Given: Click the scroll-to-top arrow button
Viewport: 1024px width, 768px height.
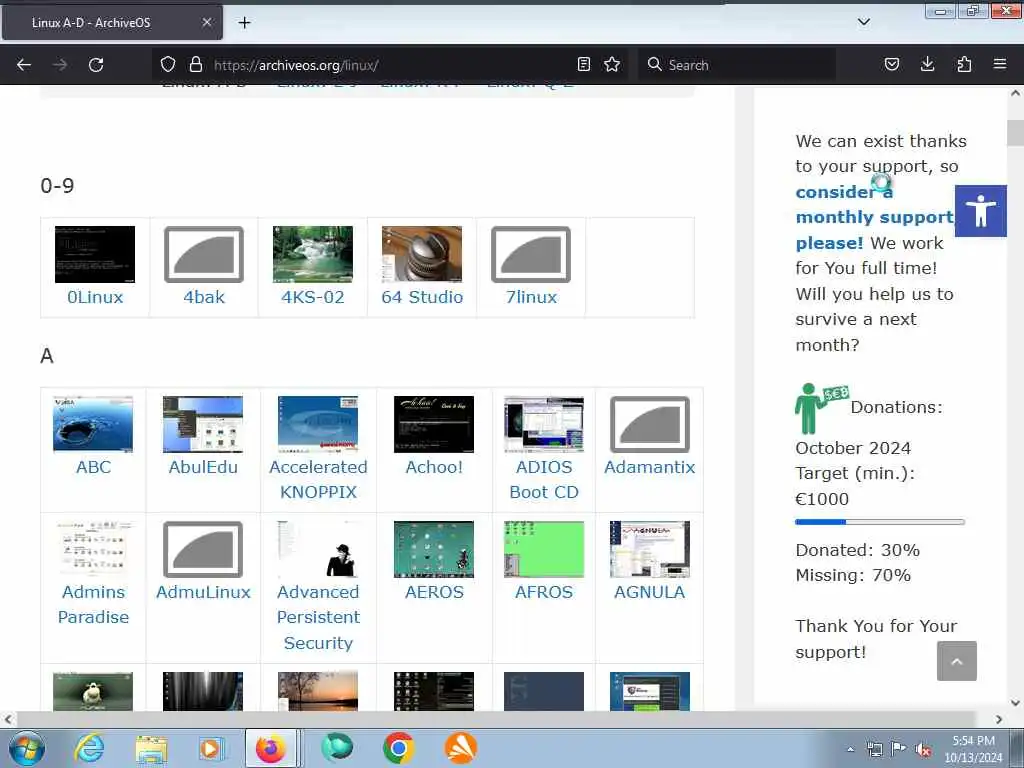Looking at the screenshot, I should pyautogui.click(x=957, y=661).
